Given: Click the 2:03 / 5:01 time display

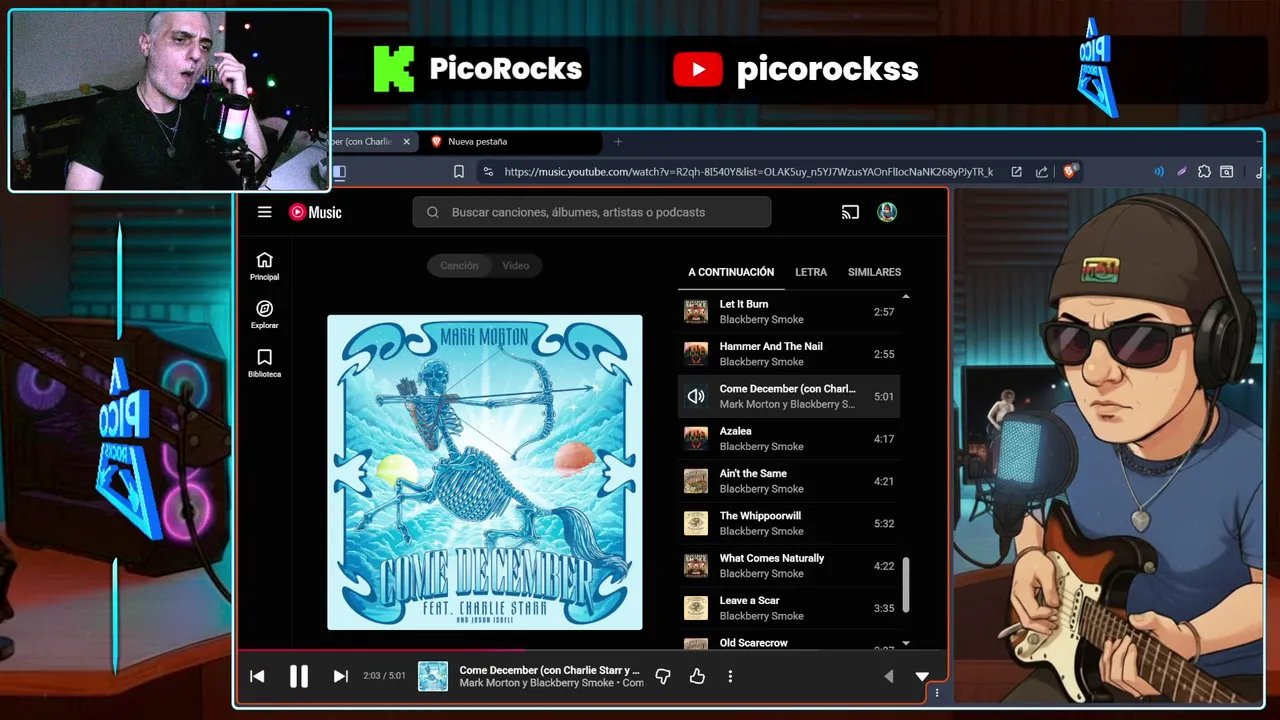Looking at the screenshot, I should tap(384, 676).
